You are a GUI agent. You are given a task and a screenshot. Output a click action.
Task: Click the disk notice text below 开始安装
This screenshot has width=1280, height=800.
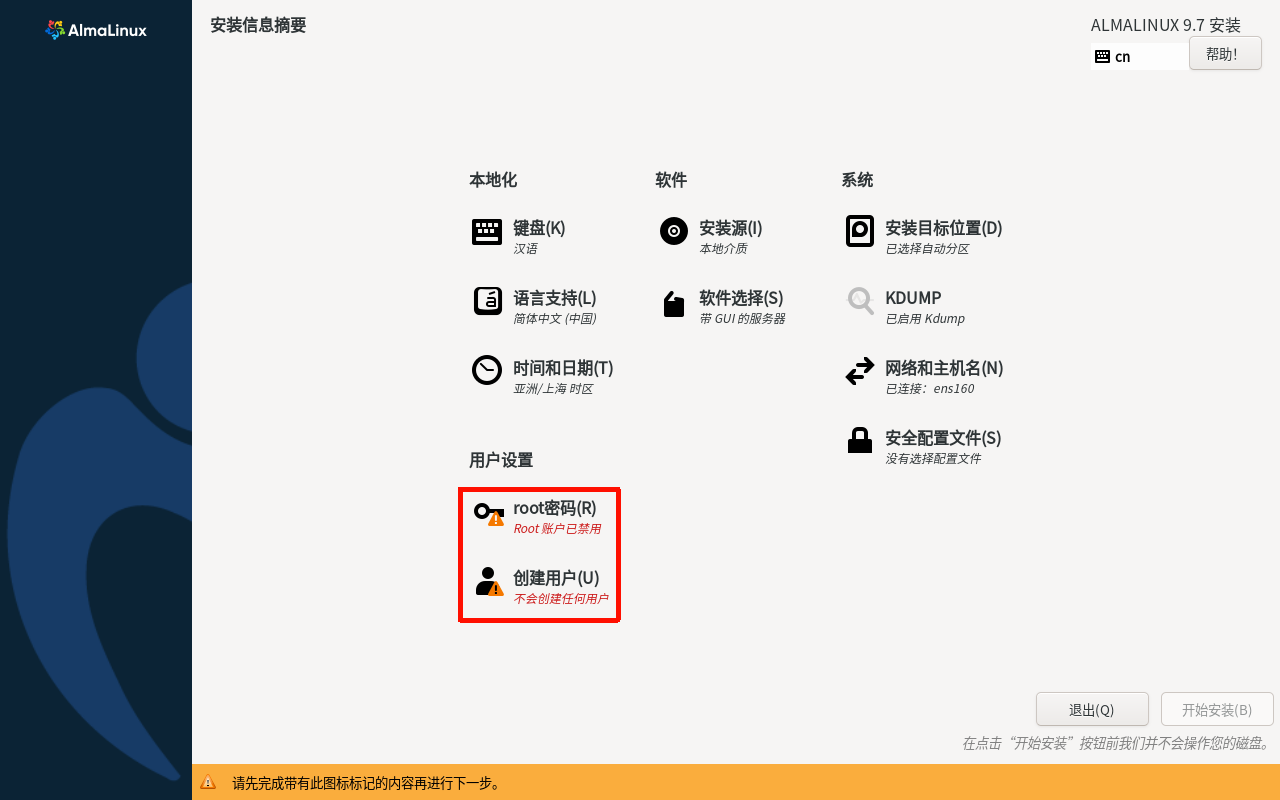(1116, 743)
